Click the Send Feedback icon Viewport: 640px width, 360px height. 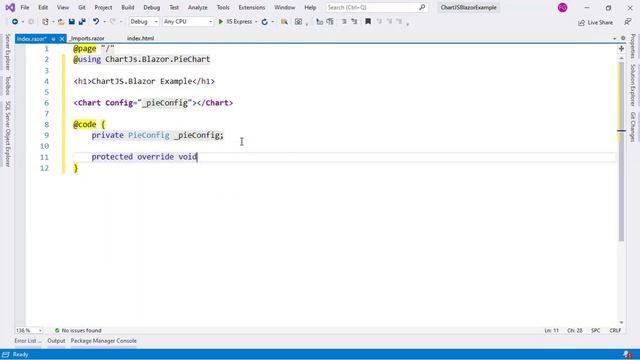coord(628,22)
